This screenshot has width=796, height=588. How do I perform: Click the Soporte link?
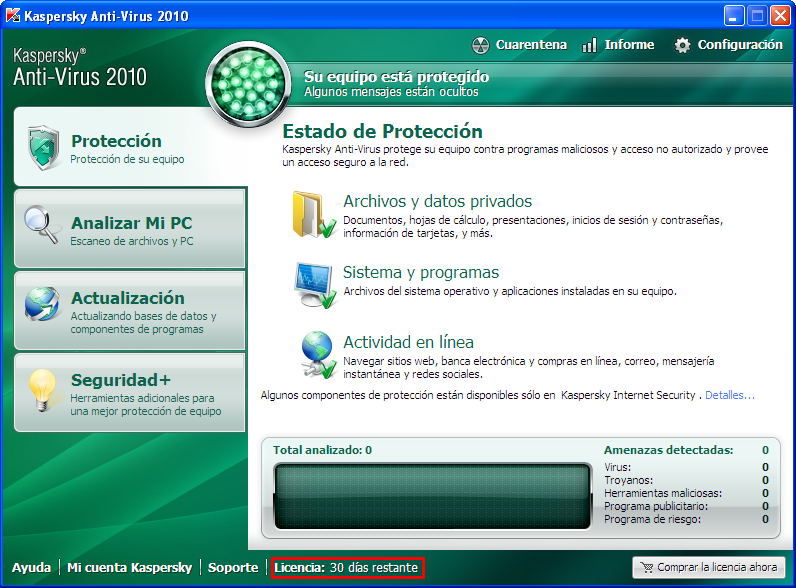point(233,567)
